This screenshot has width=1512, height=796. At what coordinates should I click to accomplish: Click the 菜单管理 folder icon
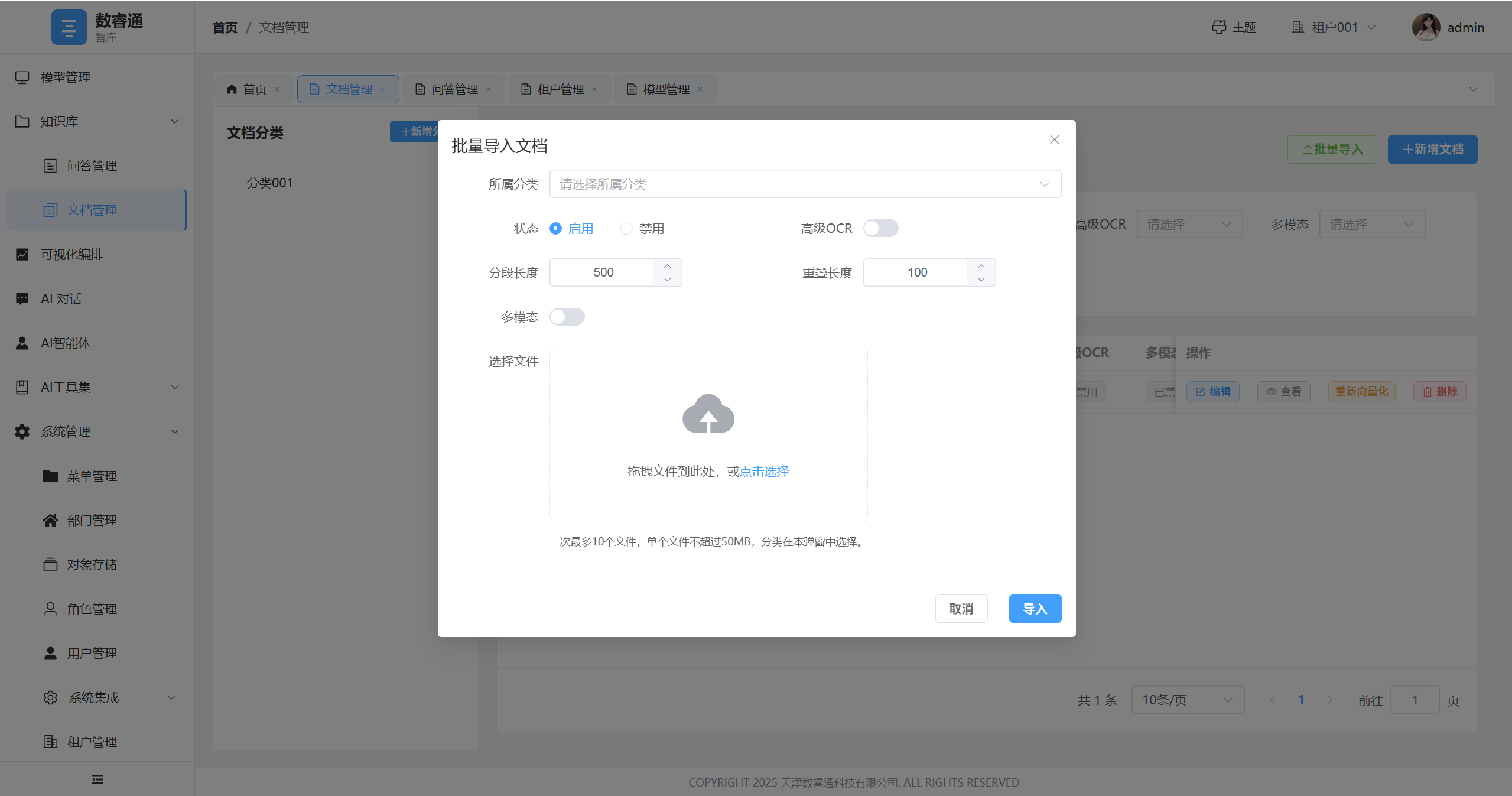[x=51, y=476]
